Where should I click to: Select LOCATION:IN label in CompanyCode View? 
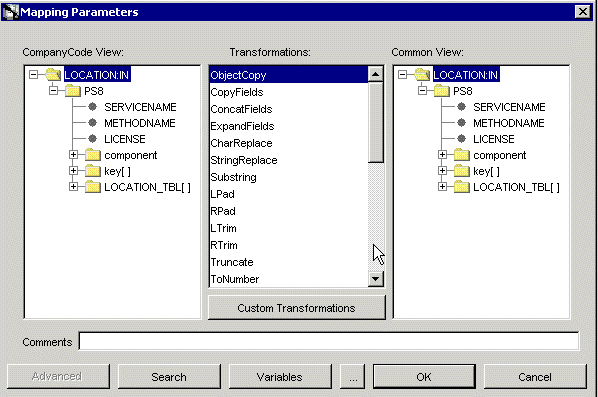(97, 75)
